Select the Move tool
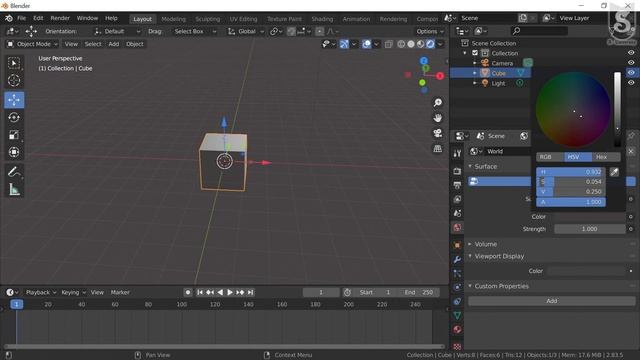 click(x=14, y=100)
